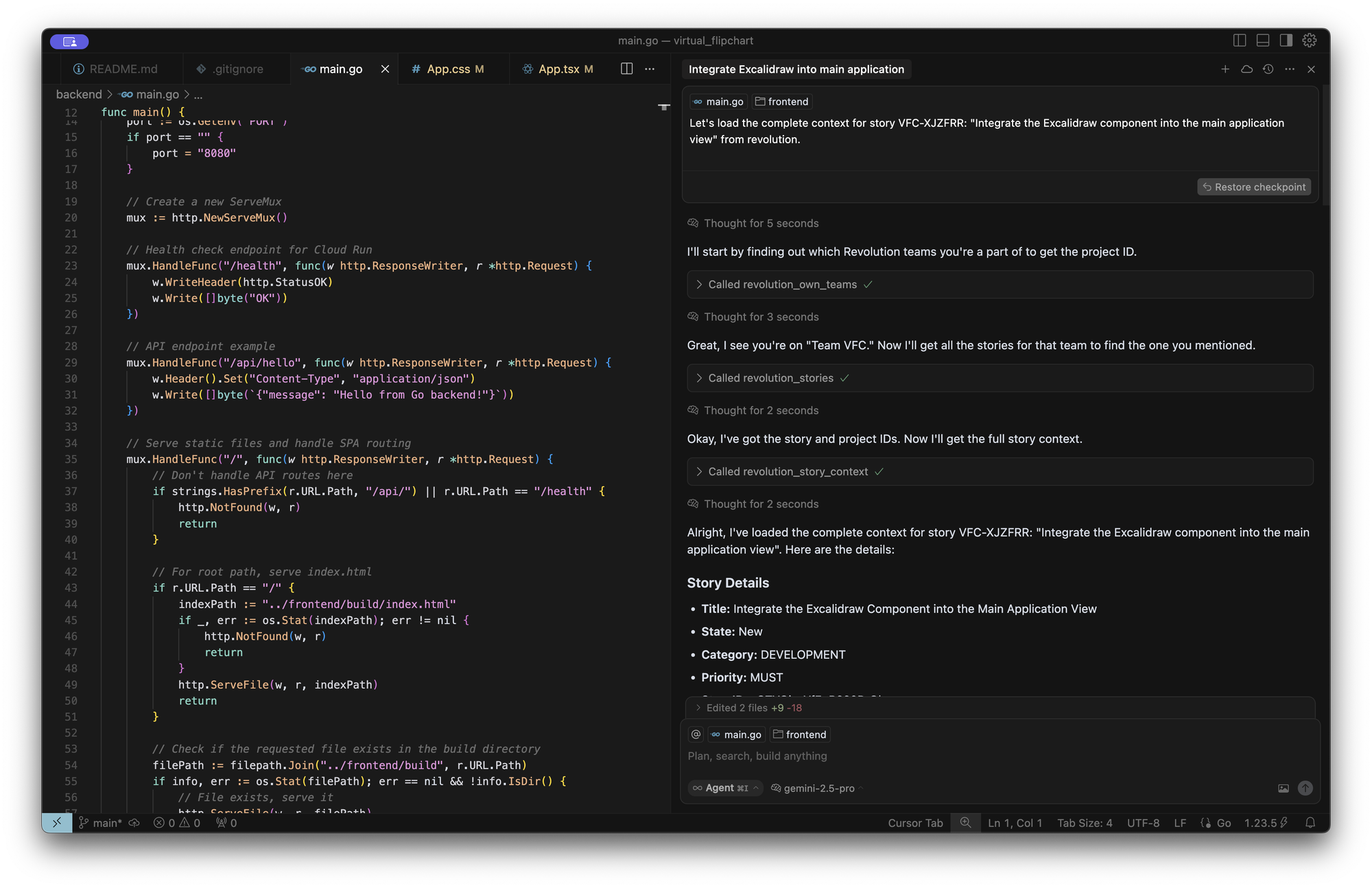This screenshot has width=1372, height=888.
Task: Open settings gear icon in title bar
Action: click(x=1309, y=40)
